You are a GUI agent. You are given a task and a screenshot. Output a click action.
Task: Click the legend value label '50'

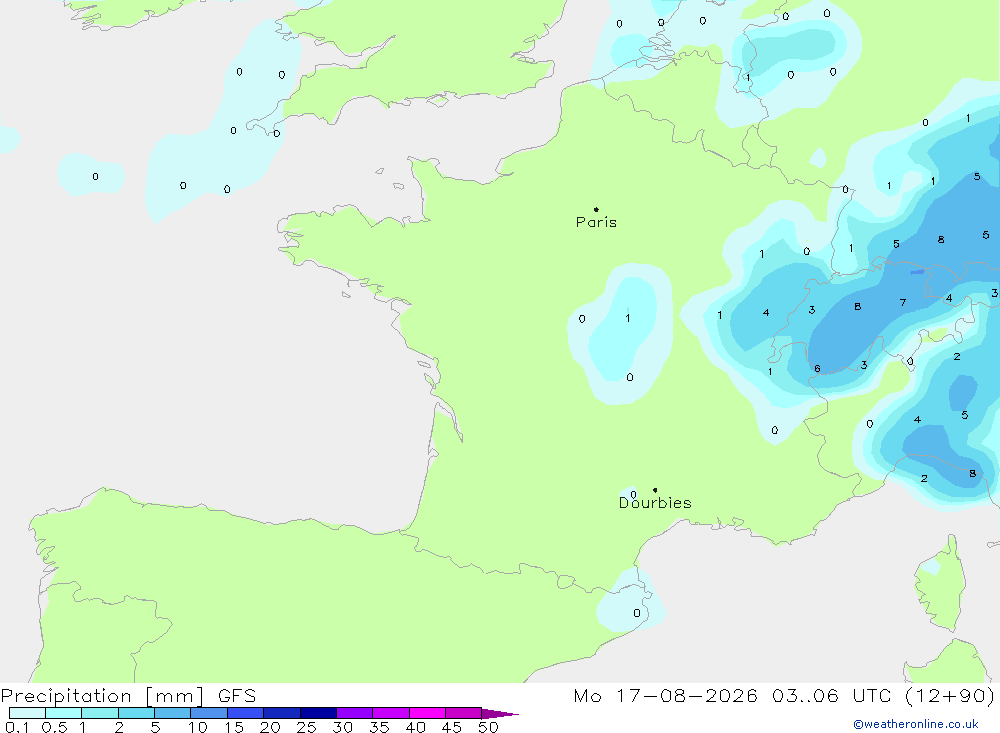click(489, 727)
